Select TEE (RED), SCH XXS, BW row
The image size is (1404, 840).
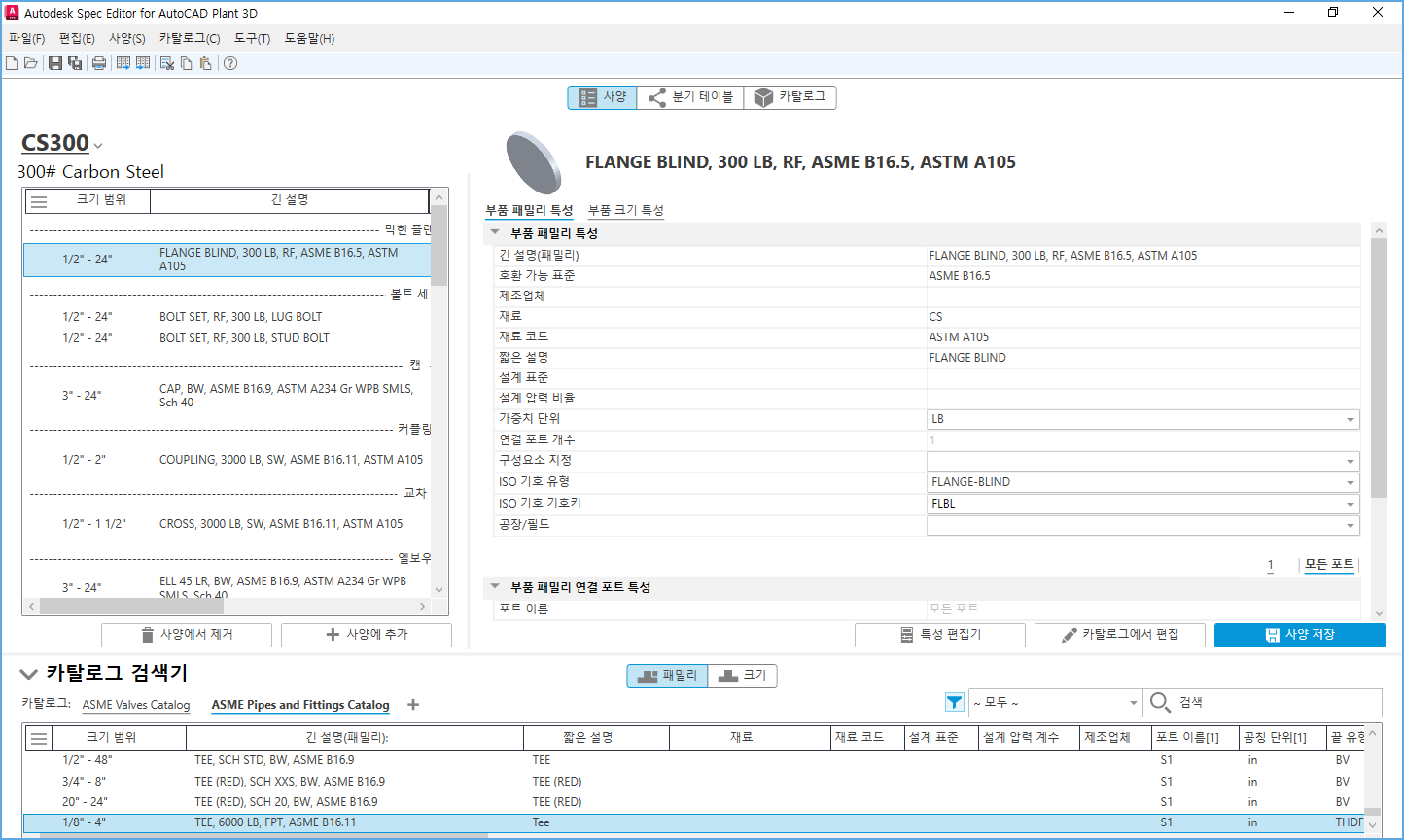693,782
